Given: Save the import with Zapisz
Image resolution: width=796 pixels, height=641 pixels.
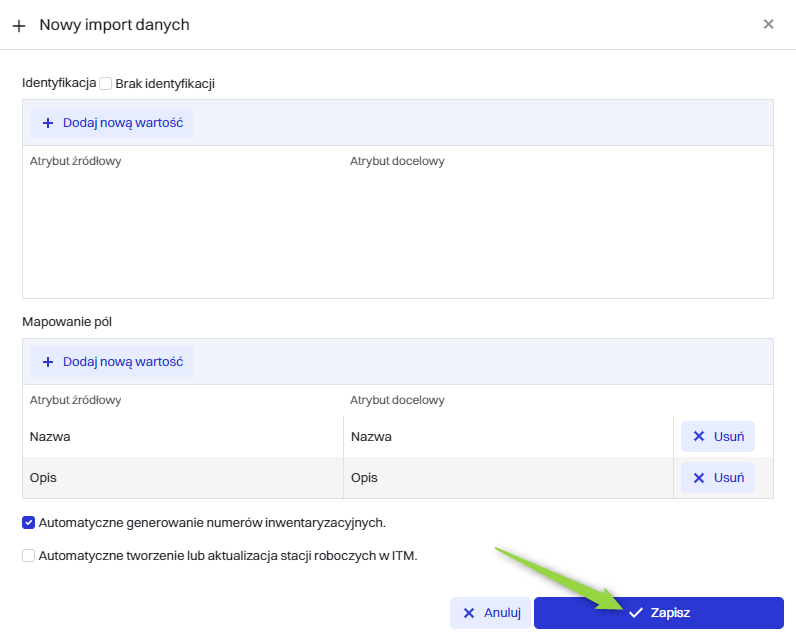Looking at the screenshot, I should coord(658,613).
